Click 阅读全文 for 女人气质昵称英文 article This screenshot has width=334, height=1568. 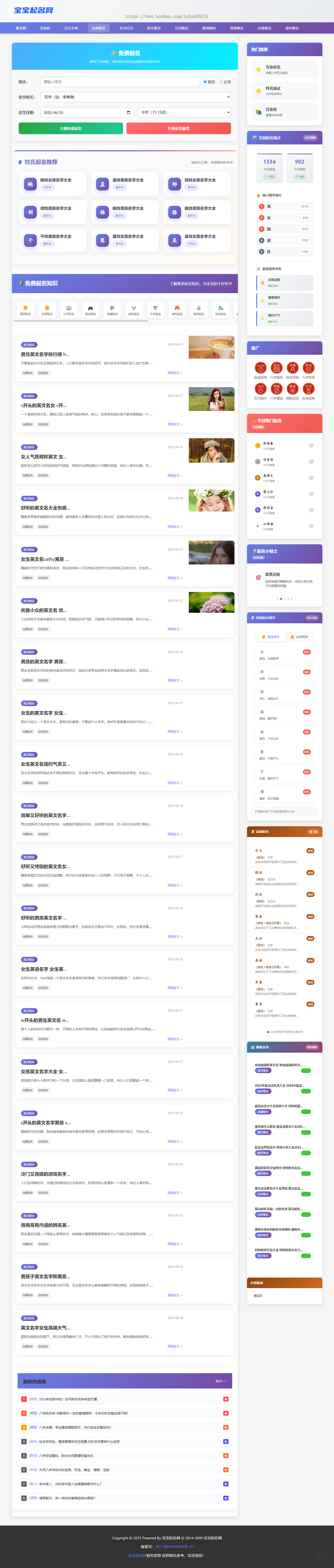point(175,475)
